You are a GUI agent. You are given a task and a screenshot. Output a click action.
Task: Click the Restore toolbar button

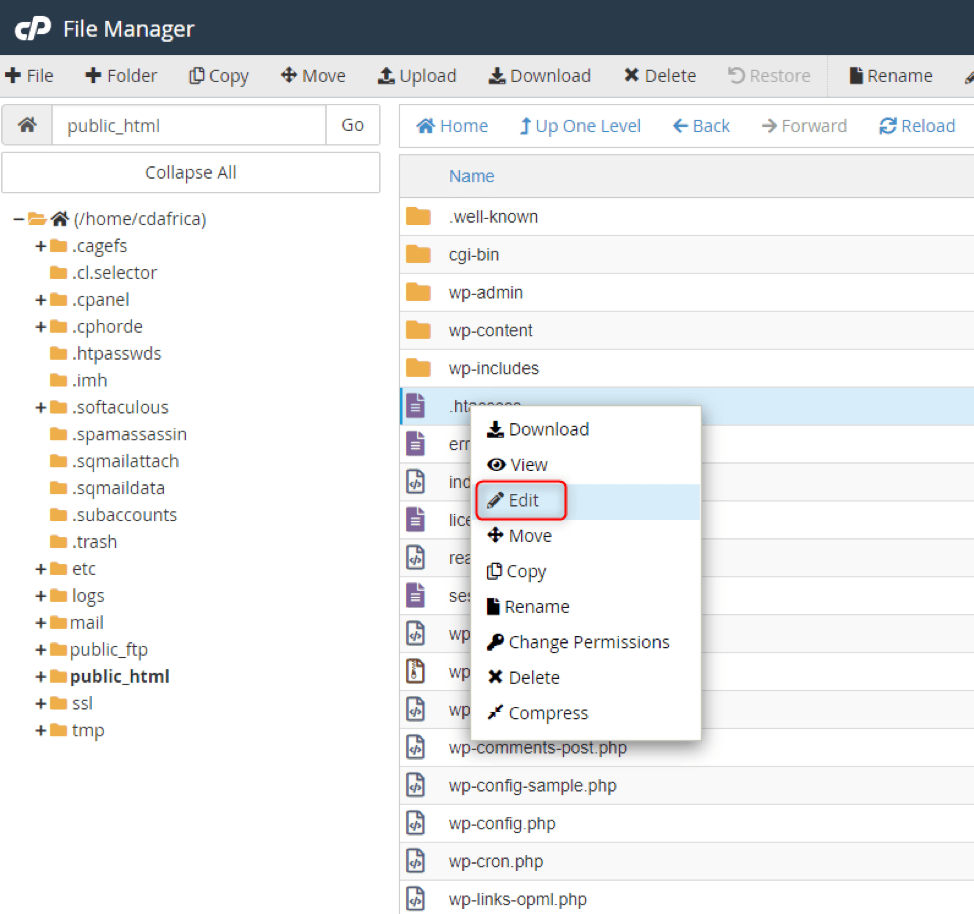[769, 76]
